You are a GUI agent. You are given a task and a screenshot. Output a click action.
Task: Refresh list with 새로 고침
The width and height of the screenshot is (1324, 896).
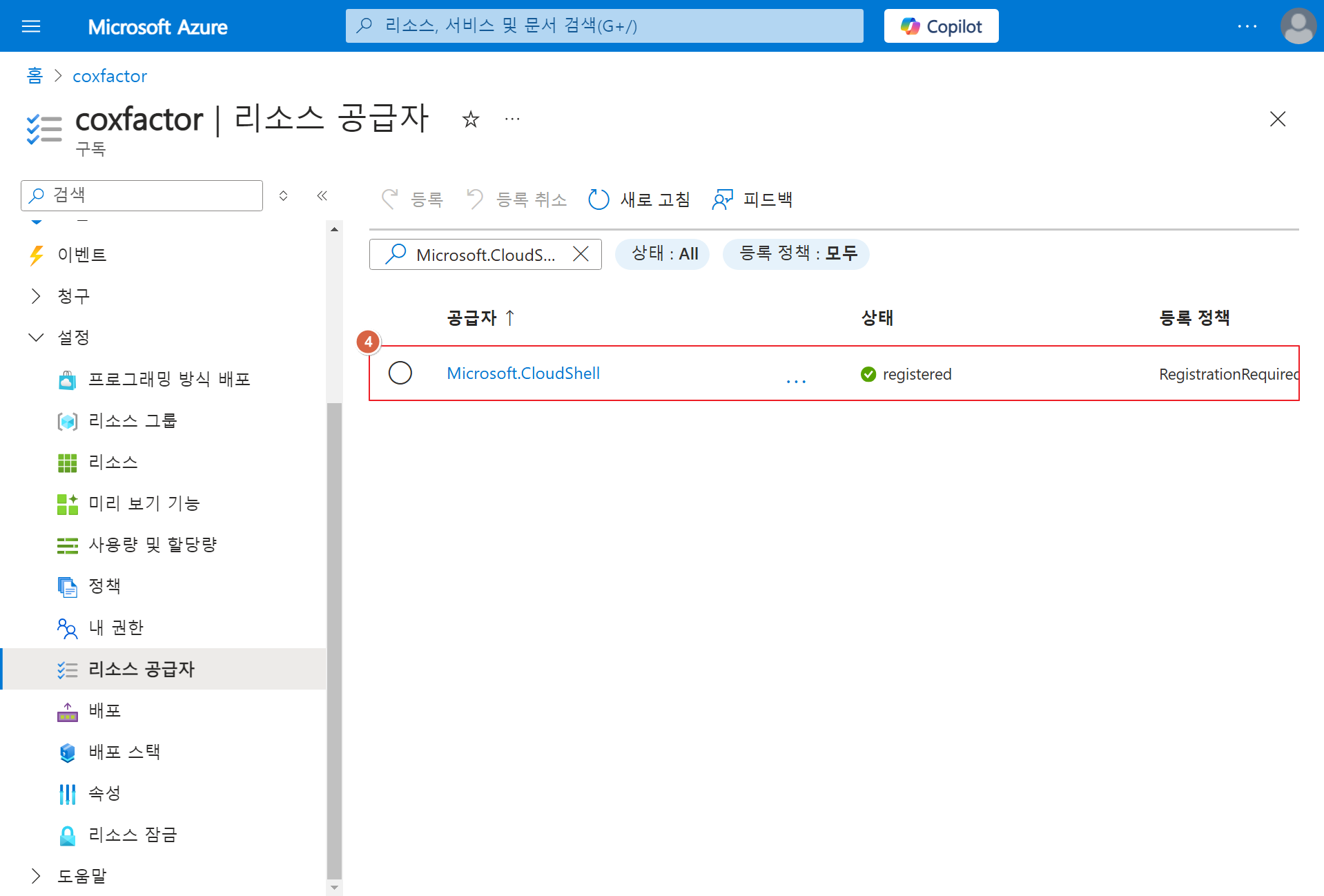[639, 199]
